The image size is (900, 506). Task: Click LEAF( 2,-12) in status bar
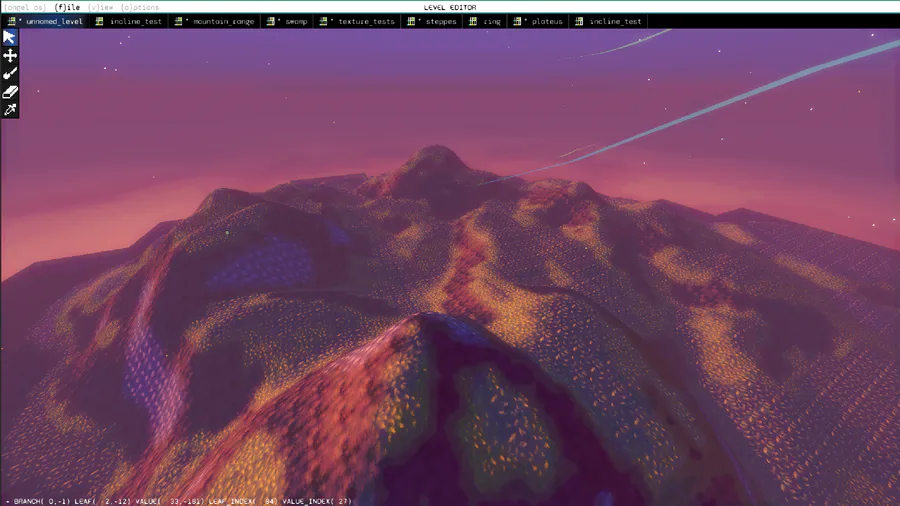click(x=103, y=501)
